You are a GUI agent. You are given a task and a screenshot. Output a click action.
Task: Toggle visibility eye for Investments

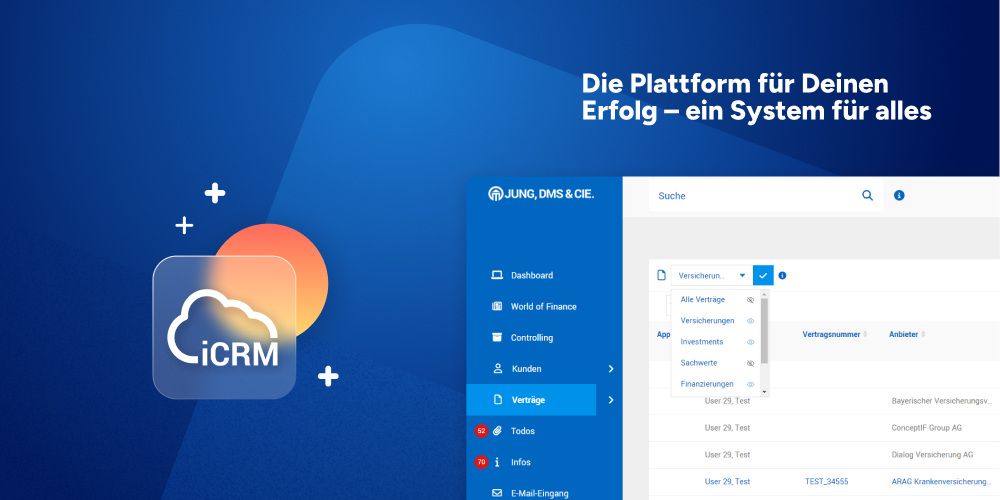(x=751, y=342)
